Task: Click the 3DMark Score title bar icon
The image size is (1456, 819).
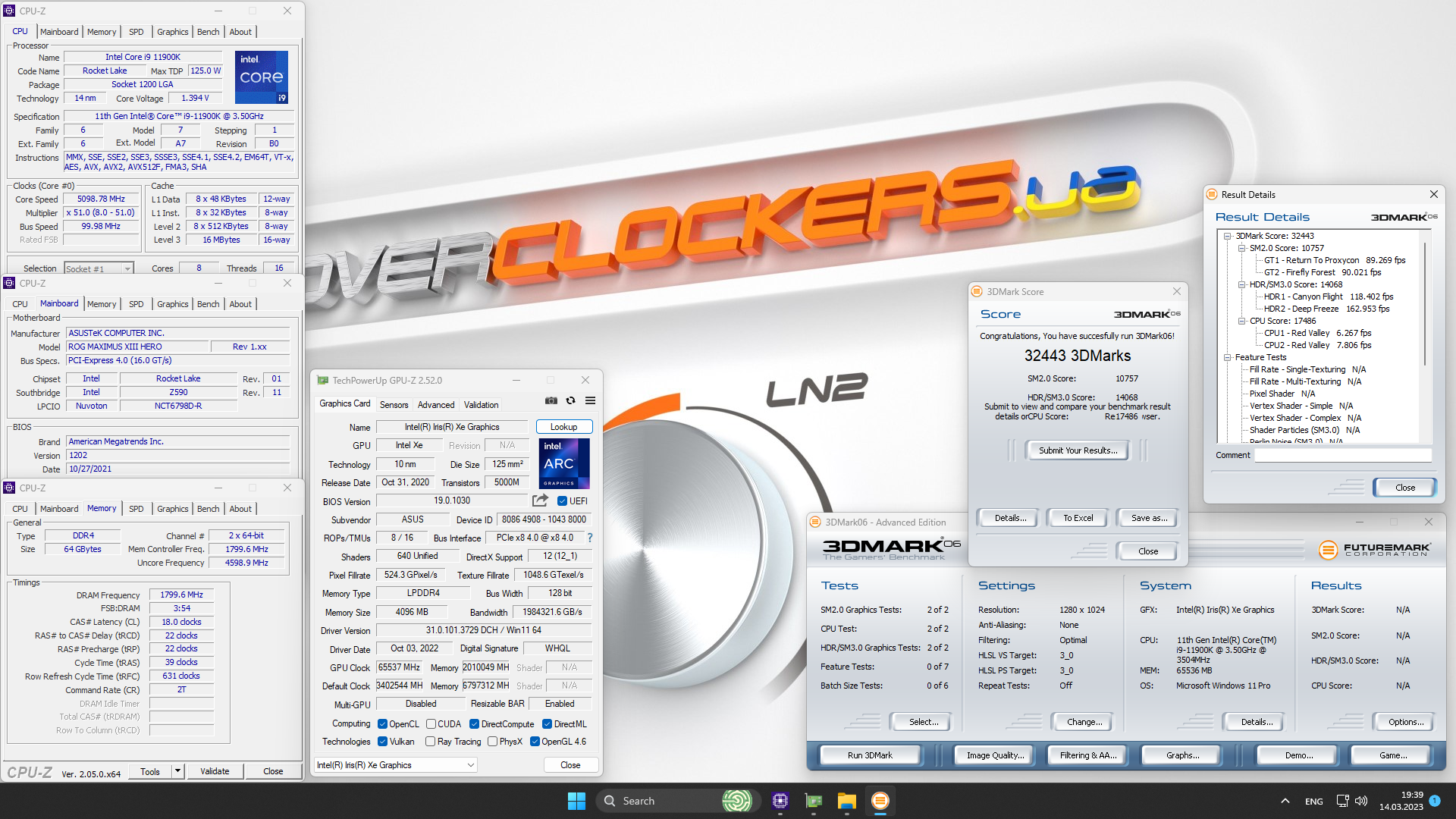Action: (x=977, y=292)
